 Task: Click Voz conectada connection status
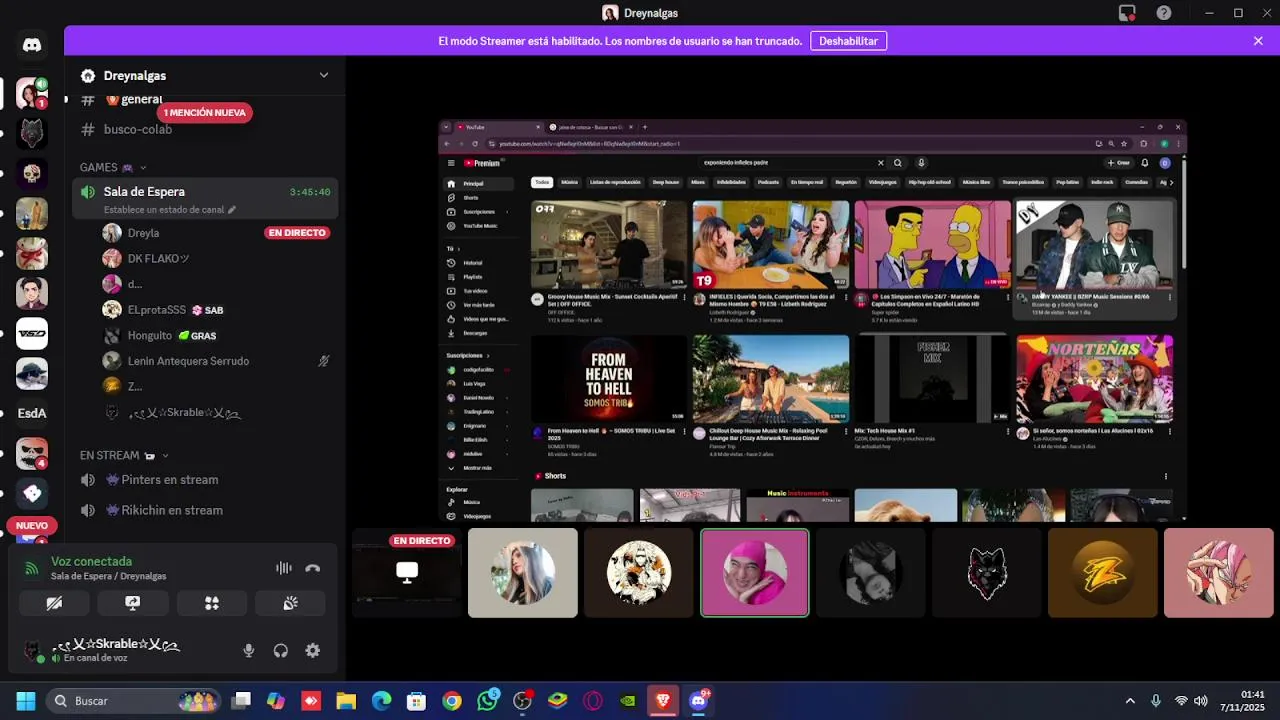pos(91,561)
